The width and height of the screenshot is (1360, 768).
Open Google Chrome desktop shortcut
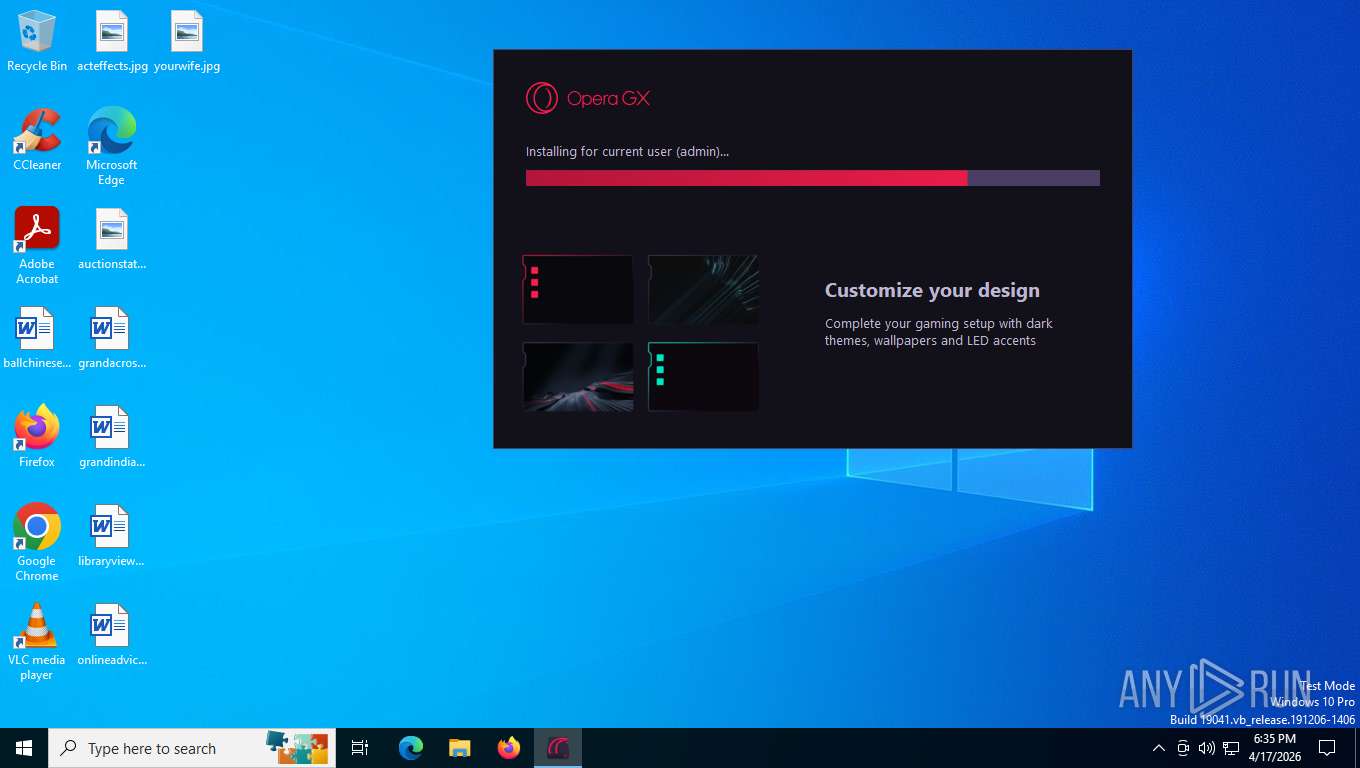click(37, 543)
